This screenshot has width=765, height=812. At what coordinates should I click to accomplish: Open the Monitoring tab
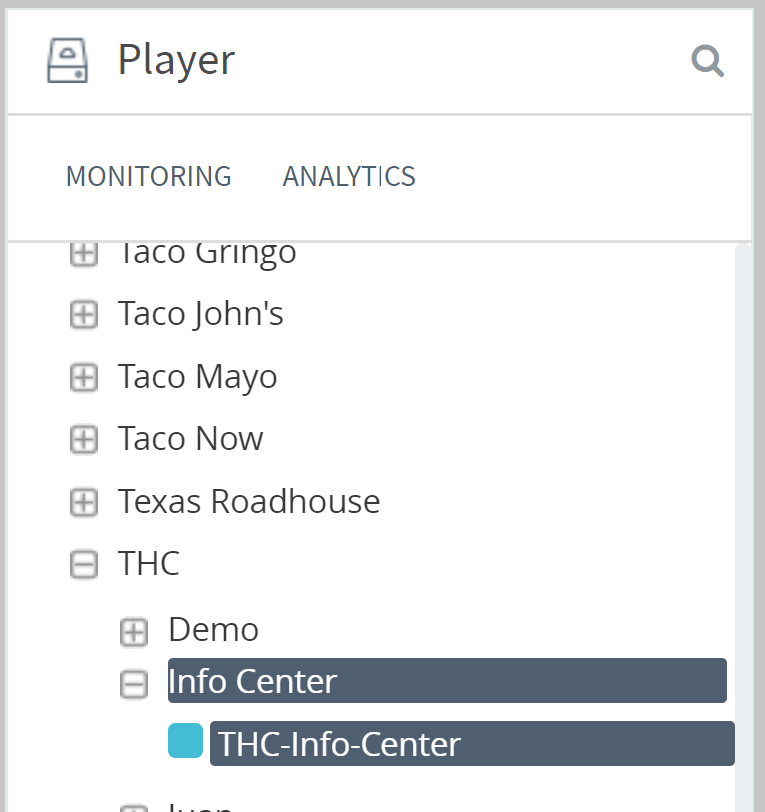[148, 176]
